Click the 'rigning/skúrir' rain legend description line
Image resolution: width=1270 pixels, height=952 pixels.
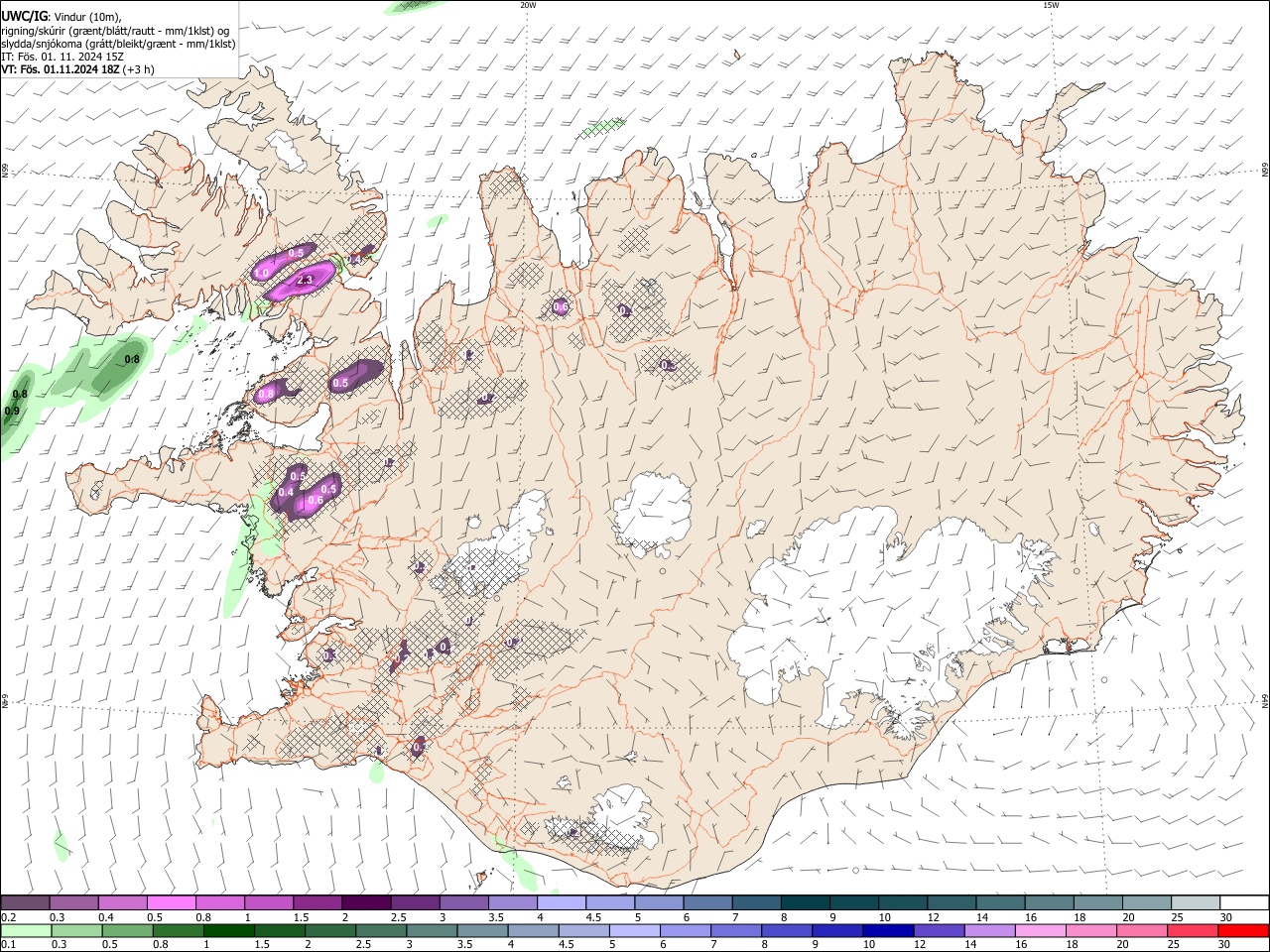click(x=116, y=31)
